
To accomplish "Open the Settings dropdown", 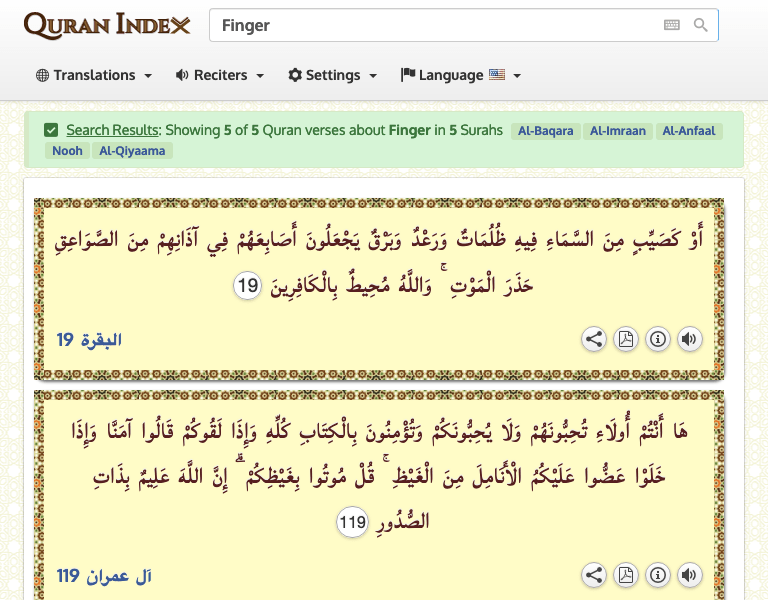I will (x=332, y=75).
